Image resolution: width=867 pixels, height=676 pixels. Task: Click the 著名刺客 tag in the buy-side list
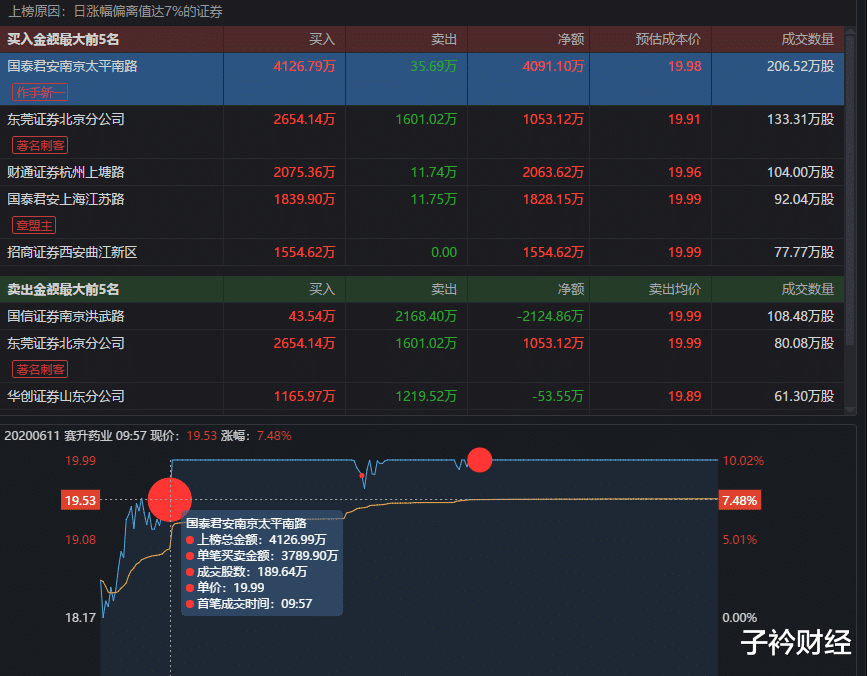tap(40, 145)
